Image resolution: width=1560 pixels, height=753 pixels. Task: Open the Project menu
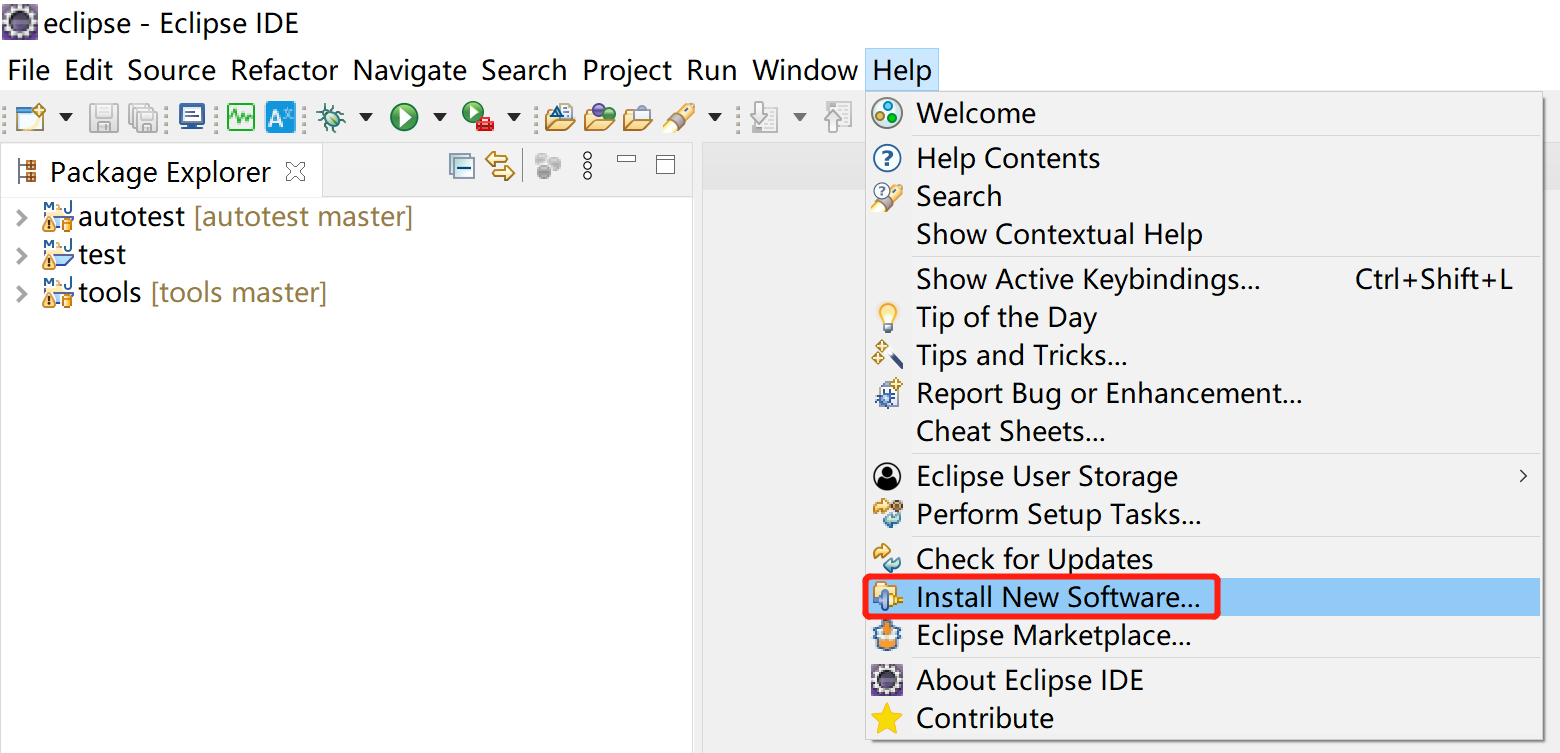(628, 70)
